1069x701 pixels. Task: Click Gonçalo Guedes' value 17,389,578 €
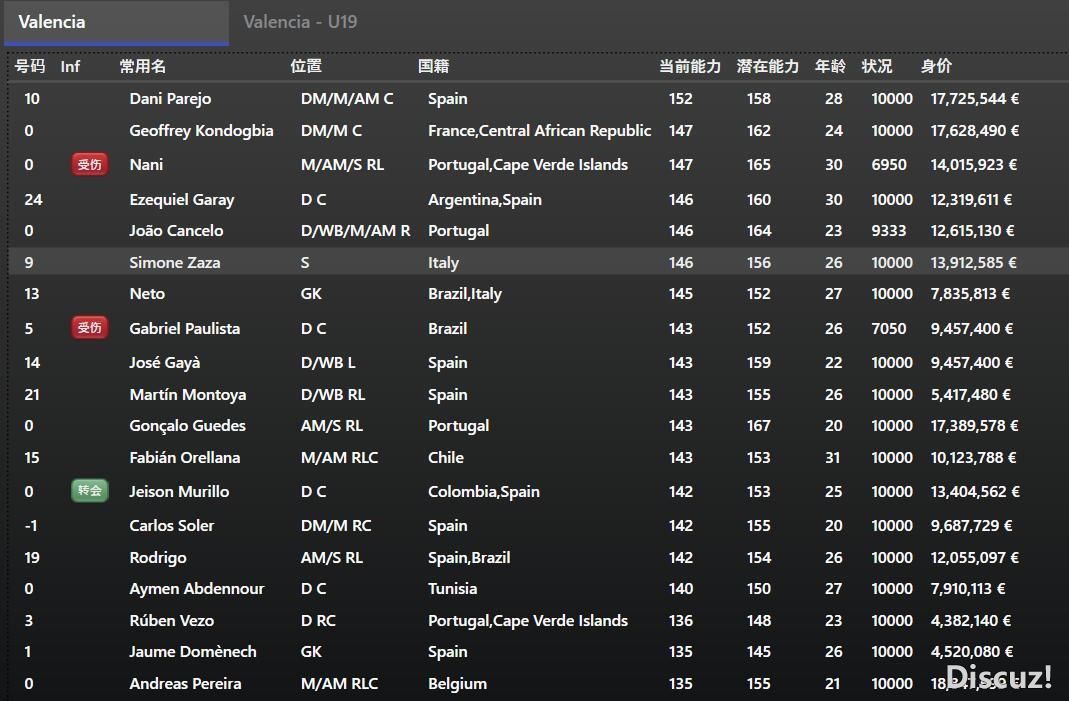click(974, 426)
